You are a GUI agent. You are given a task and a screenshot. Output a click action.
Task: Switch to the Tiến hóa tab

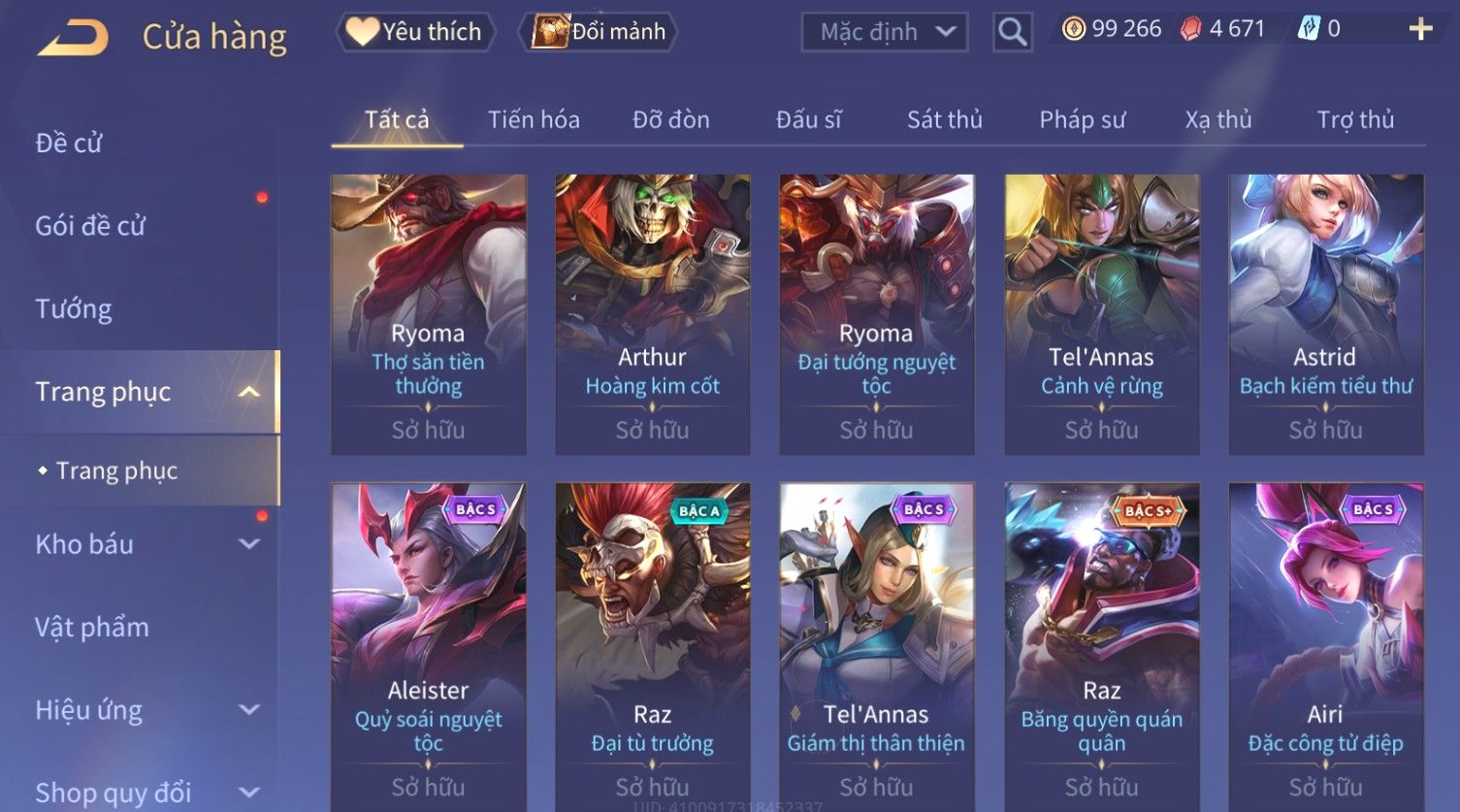pyautogui.click(x=534, y=119)
